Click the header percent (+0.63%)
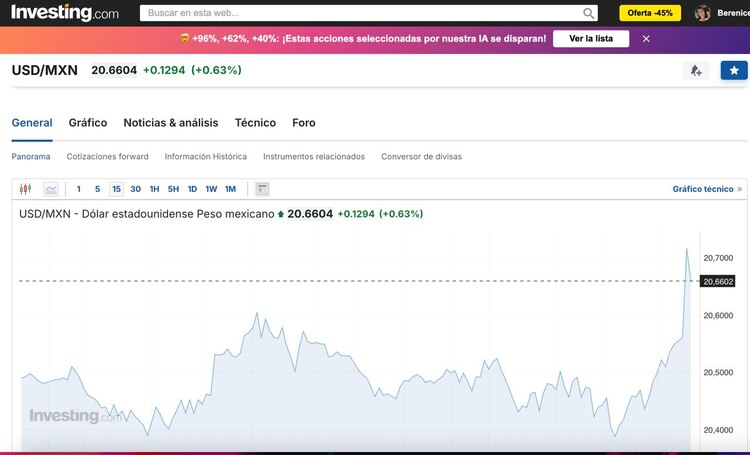 (x=216, y=70)
